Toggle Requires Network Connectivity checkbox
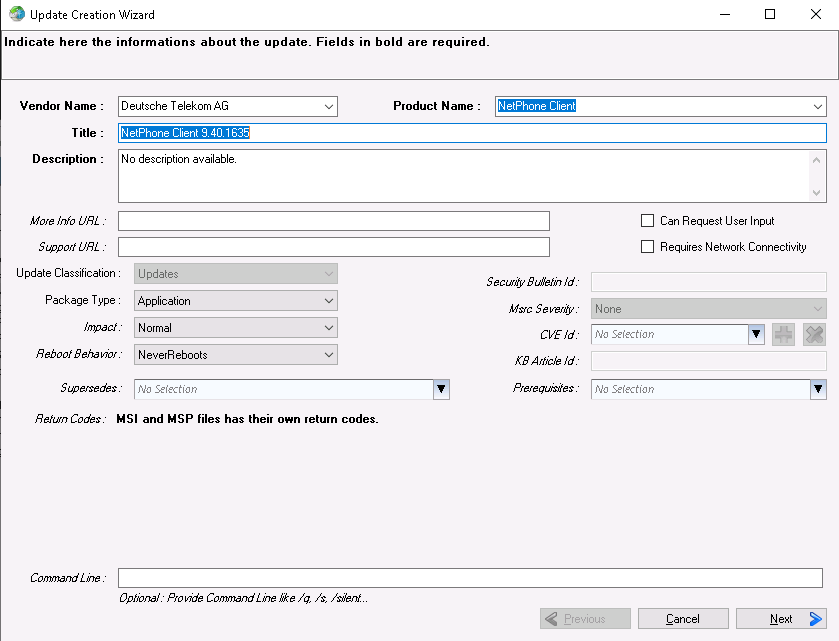Screen dimensions: 839x641 [647, 247]
